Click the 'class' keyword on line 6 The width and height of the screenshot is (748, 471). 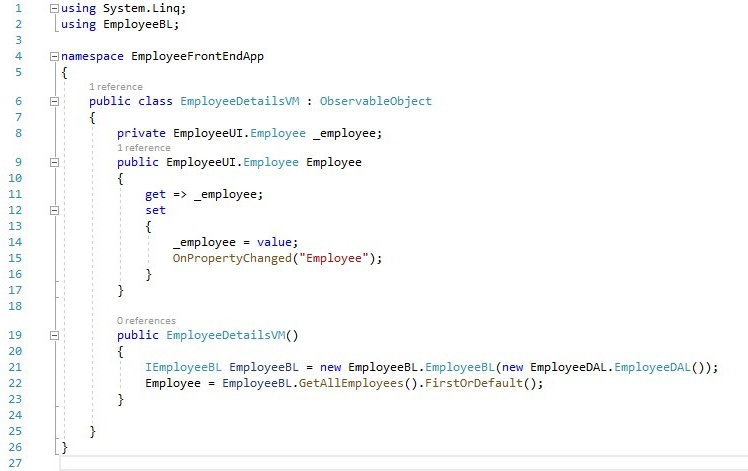[156, 101]
